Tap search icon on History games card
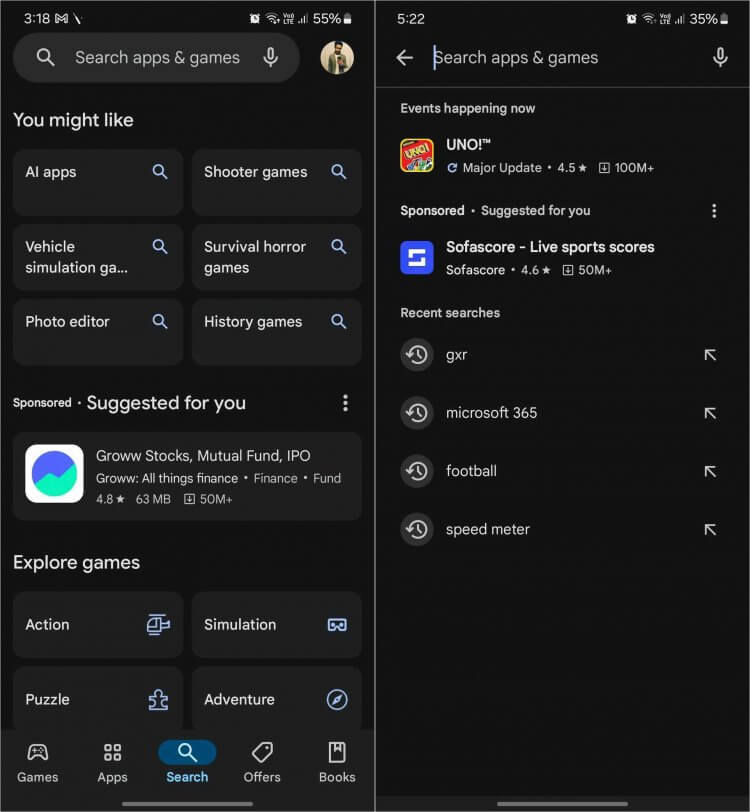Image resolution: width=750 pixels, height=812 pixels. pos(339,321)
